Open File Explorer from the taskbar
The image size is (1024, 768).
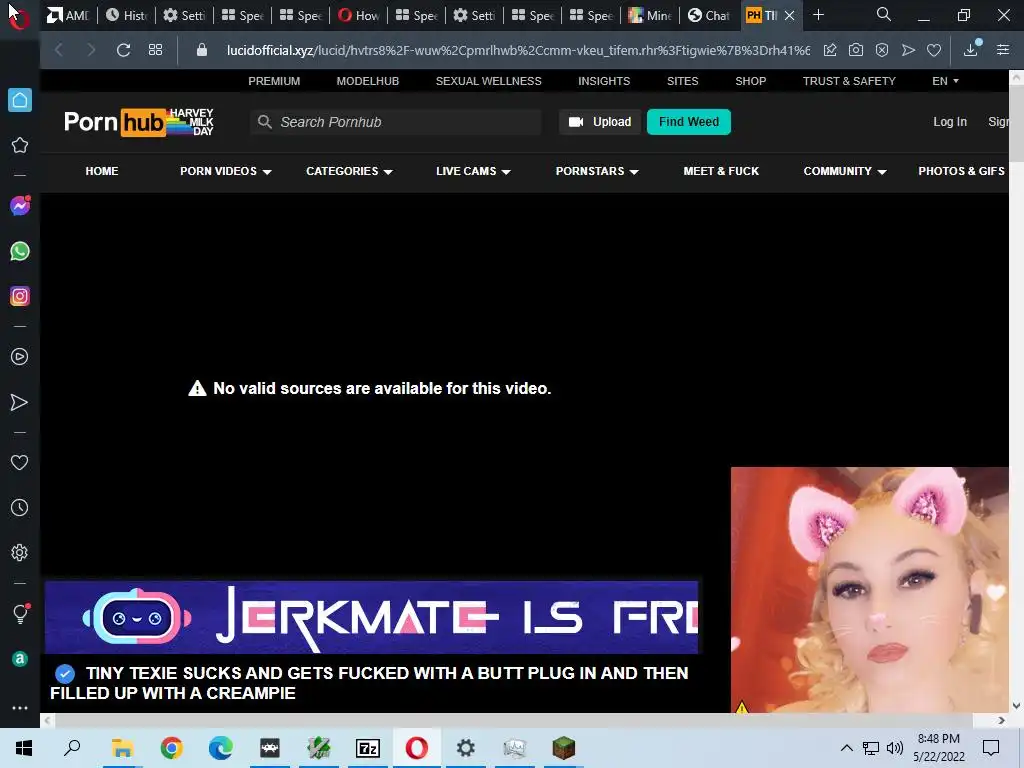coord(122,748)
